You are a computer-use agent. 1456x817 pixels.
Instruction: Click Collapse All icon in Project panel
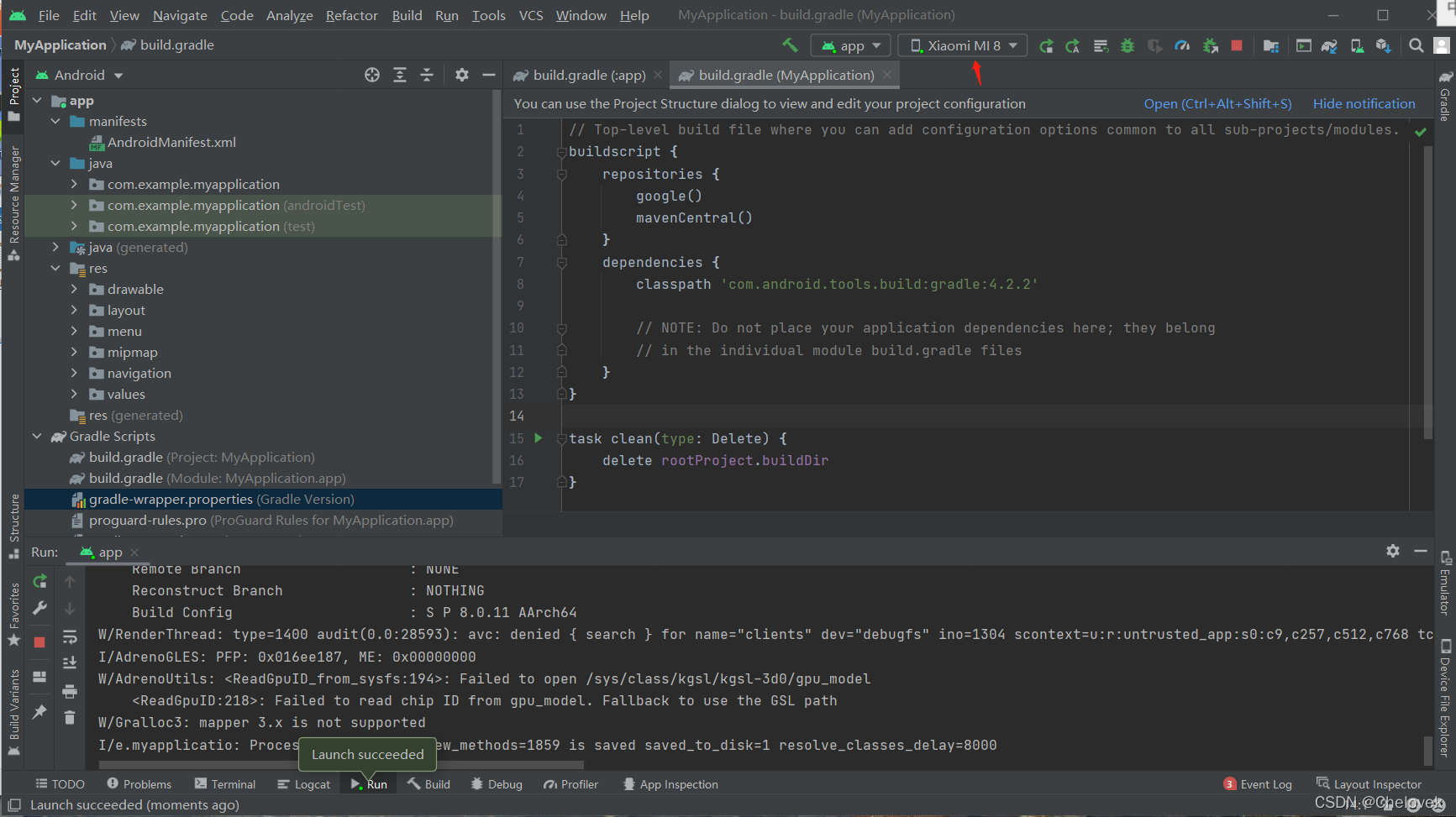427,75
